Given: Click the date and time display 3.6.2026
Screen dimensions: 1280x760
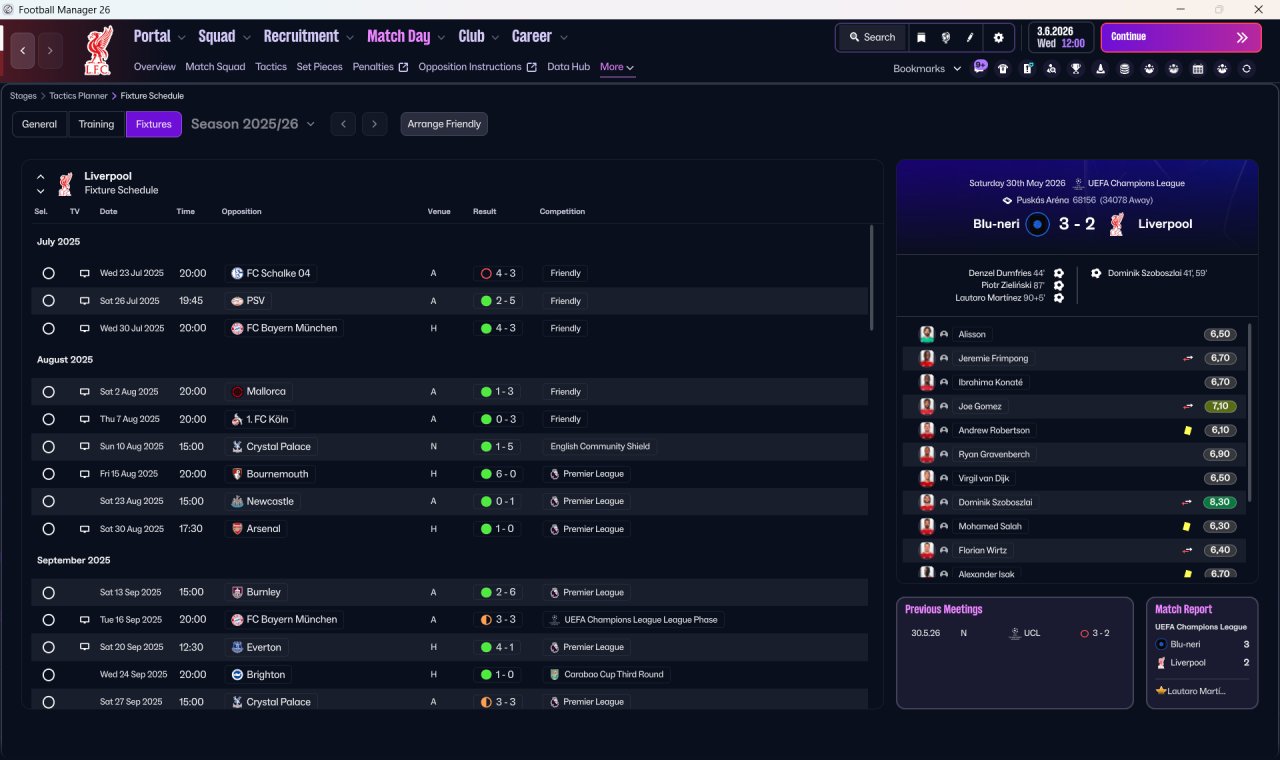Looking at the screenshot, I should 1060,37.
